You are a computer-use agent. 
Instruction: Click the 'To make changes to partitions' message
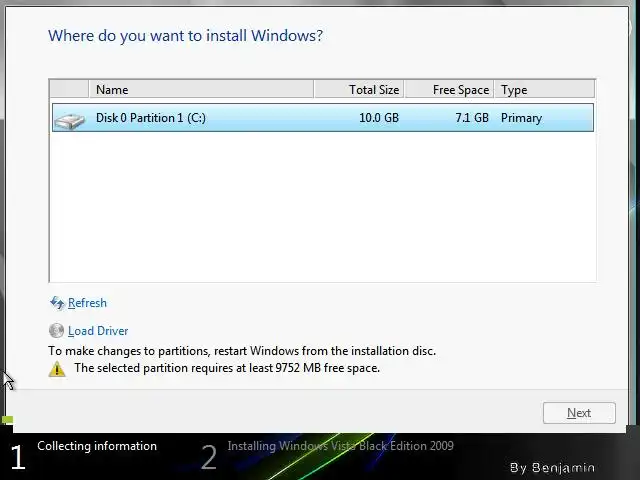point(242,351)
